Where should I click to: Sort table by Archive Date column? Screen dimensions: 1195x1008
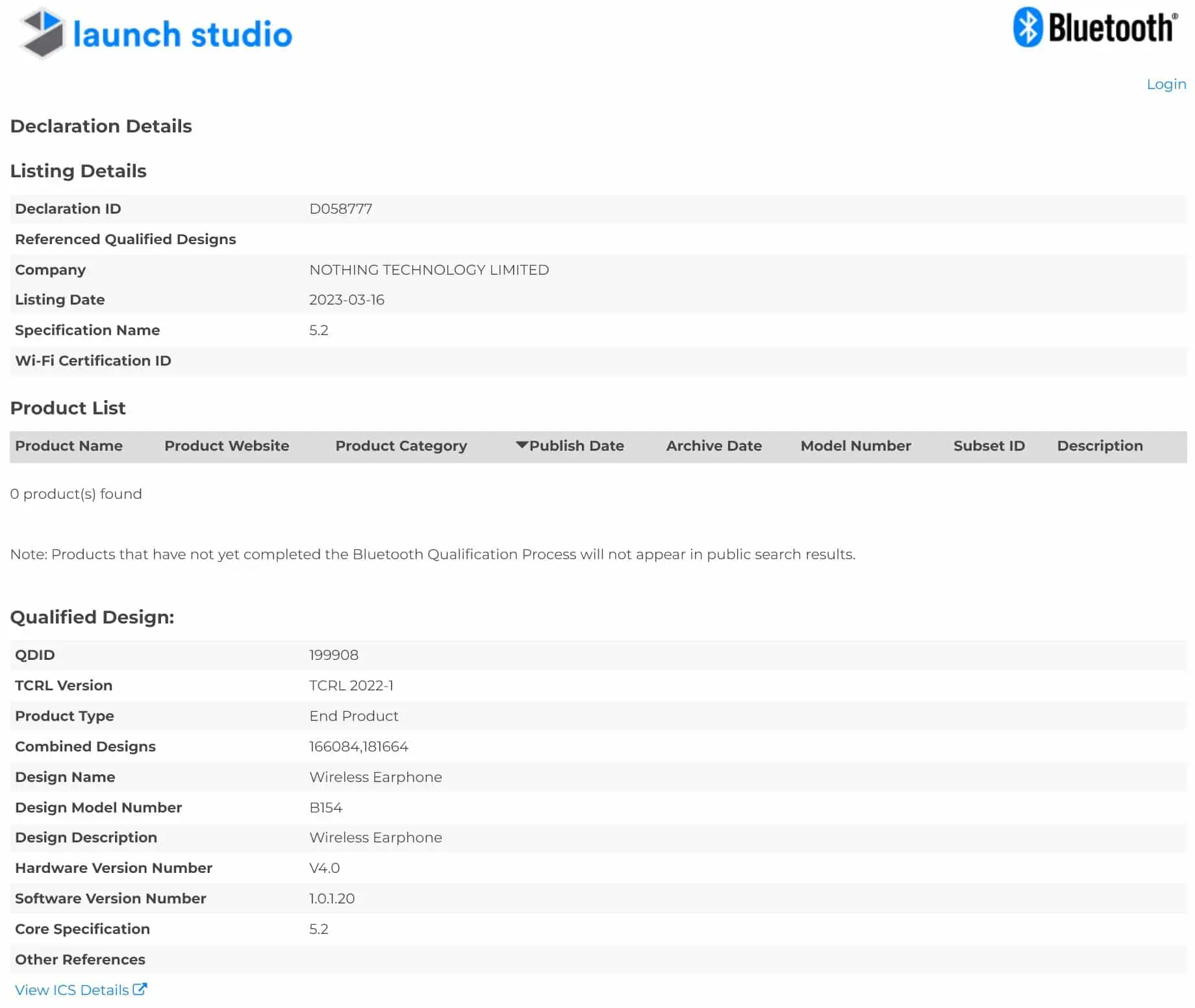(714, 446)
